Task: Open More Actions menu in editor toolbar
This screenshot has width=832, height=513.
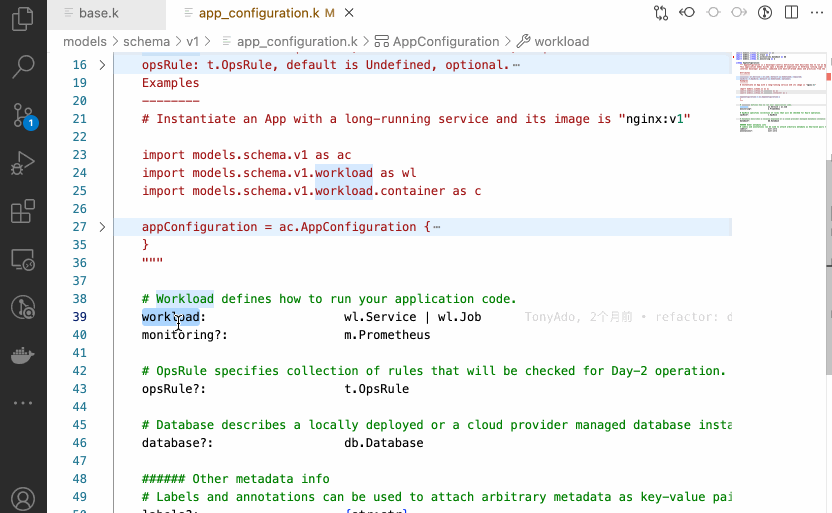Action: pos(817,12)
